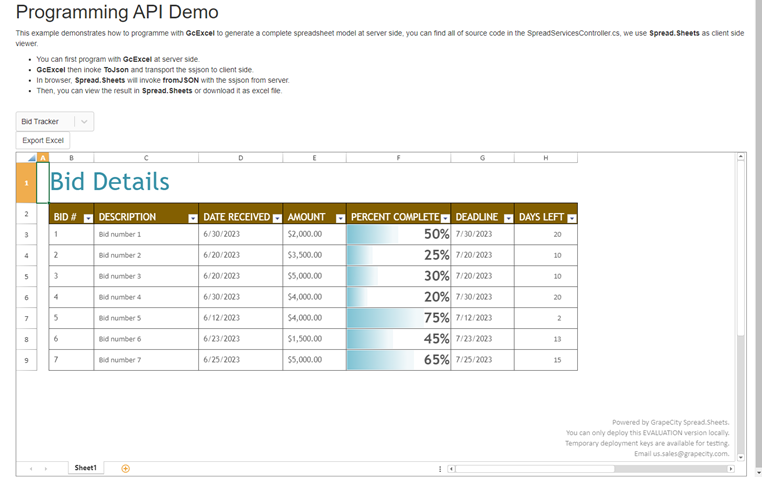Screen dimensions: 762x477
Task: Select column F header
Action: click(398, 158)
